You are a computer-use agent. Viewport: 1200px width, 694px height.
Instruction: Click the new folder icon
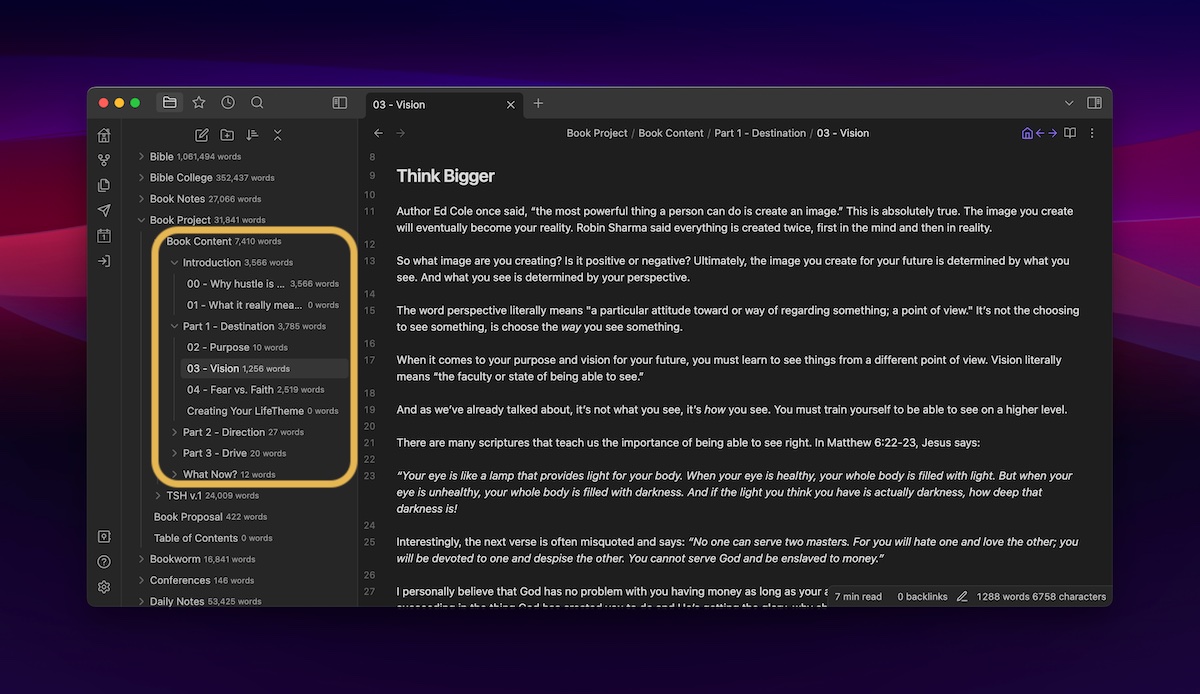point(227,135)
